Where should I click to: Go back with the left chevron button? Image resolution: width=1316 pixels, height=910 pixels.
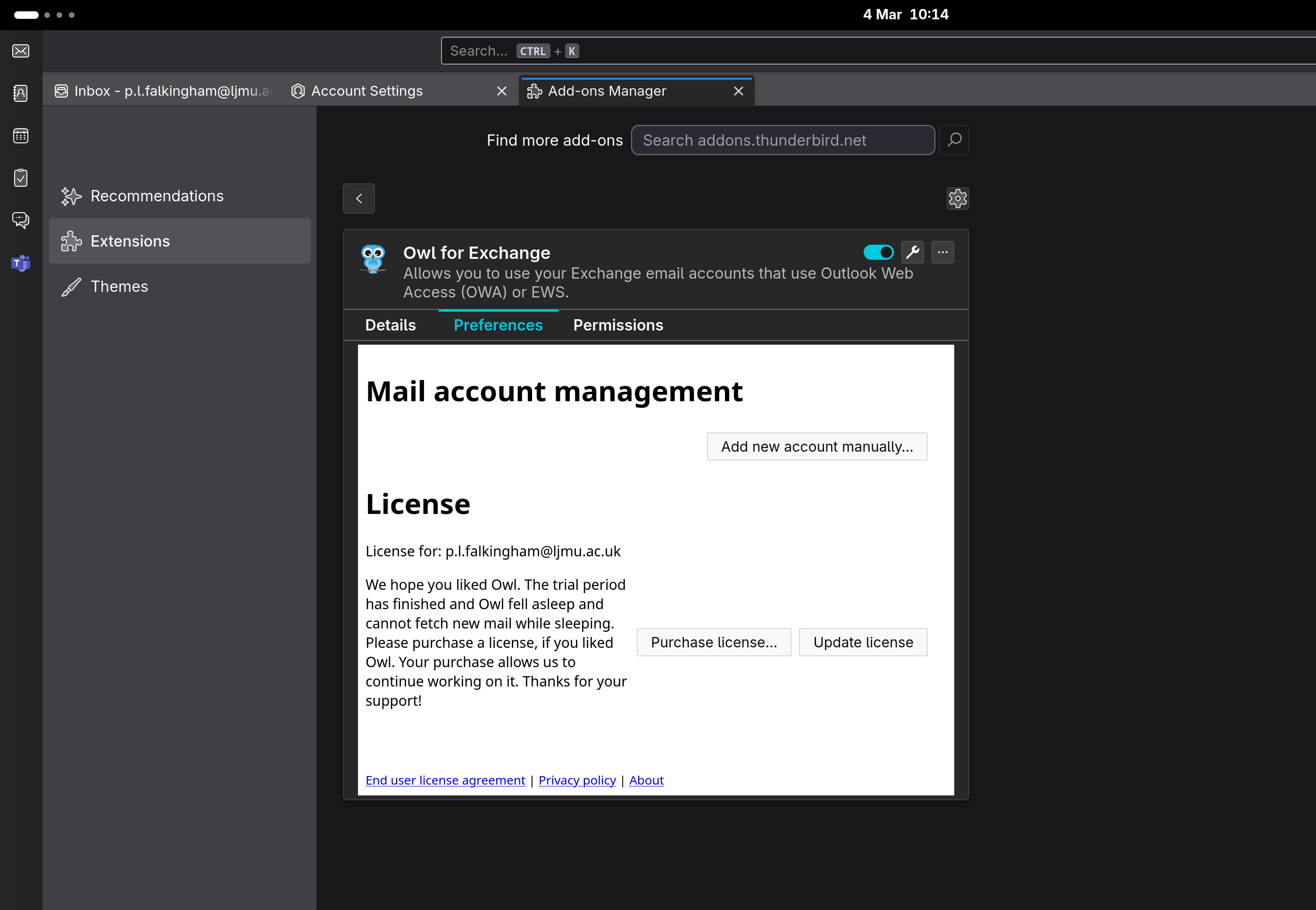pyautogui.click(x=359, y=199)
